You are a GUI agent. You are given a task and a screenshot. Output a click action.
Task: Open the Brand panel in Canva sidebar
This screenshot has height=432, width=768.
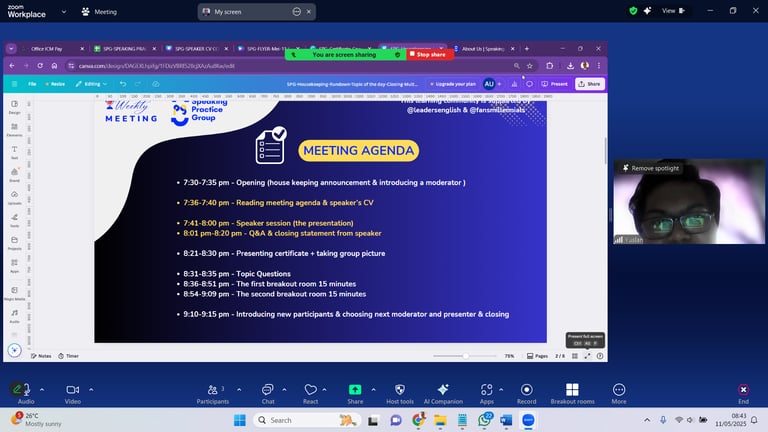click(14, 174)
